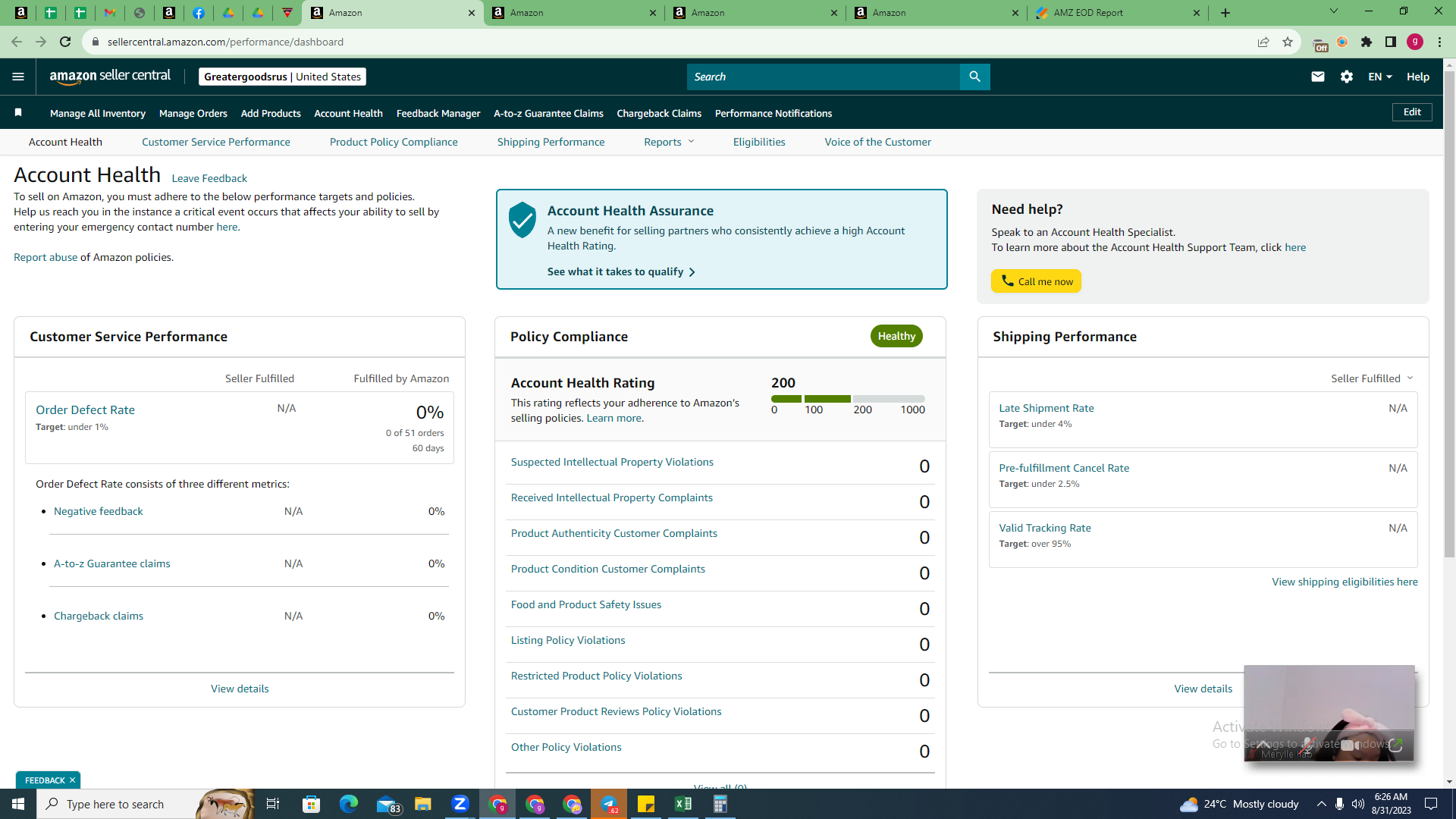
Task: Click the Late Shipment Rate link
Action: [1046, 408]
